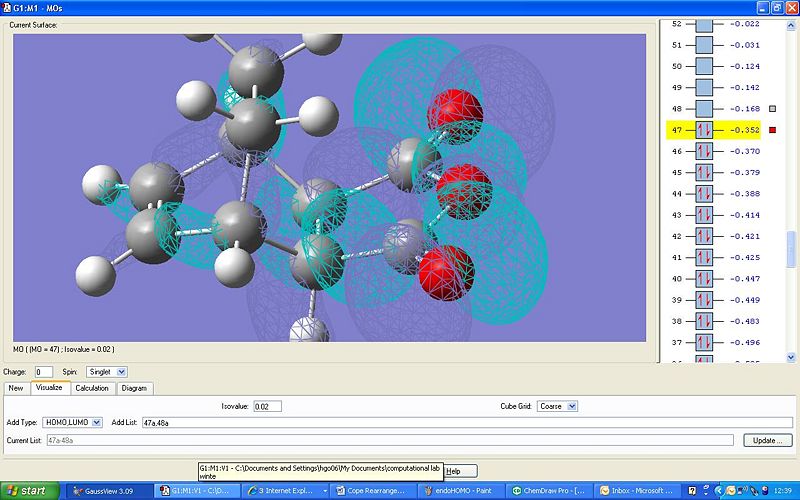Viewport: 800px width, 500px height.
Task: Switch to the Calculation tab
Action: pyautogui.click(x=92, y=388)
